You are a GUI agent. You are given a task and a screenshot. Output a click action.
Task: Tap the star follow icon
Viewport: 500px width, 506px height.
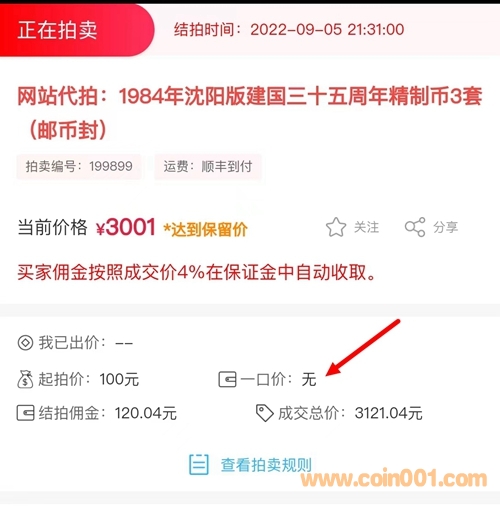[336, 227]
